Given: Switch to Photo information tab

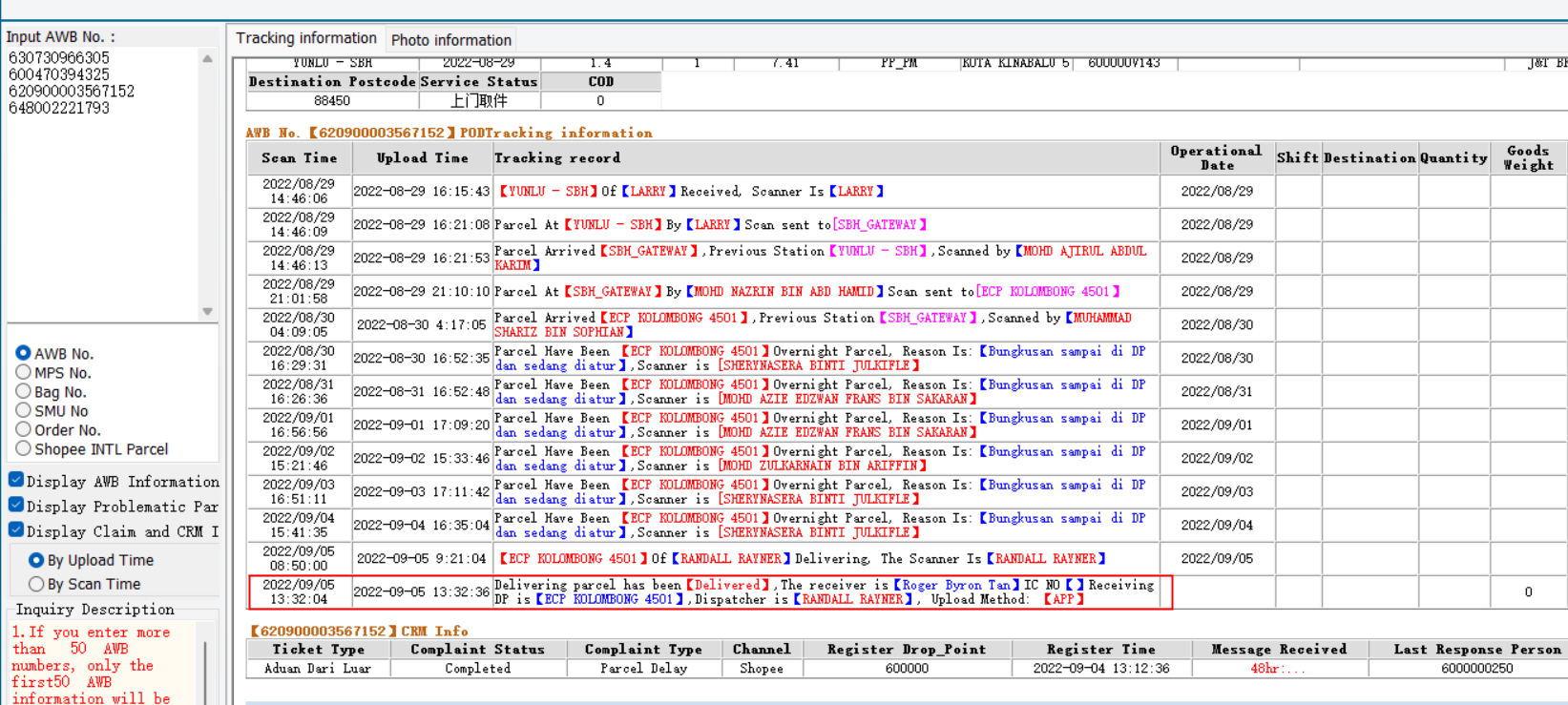Looking at the screenshot, I should click(451, 40).
